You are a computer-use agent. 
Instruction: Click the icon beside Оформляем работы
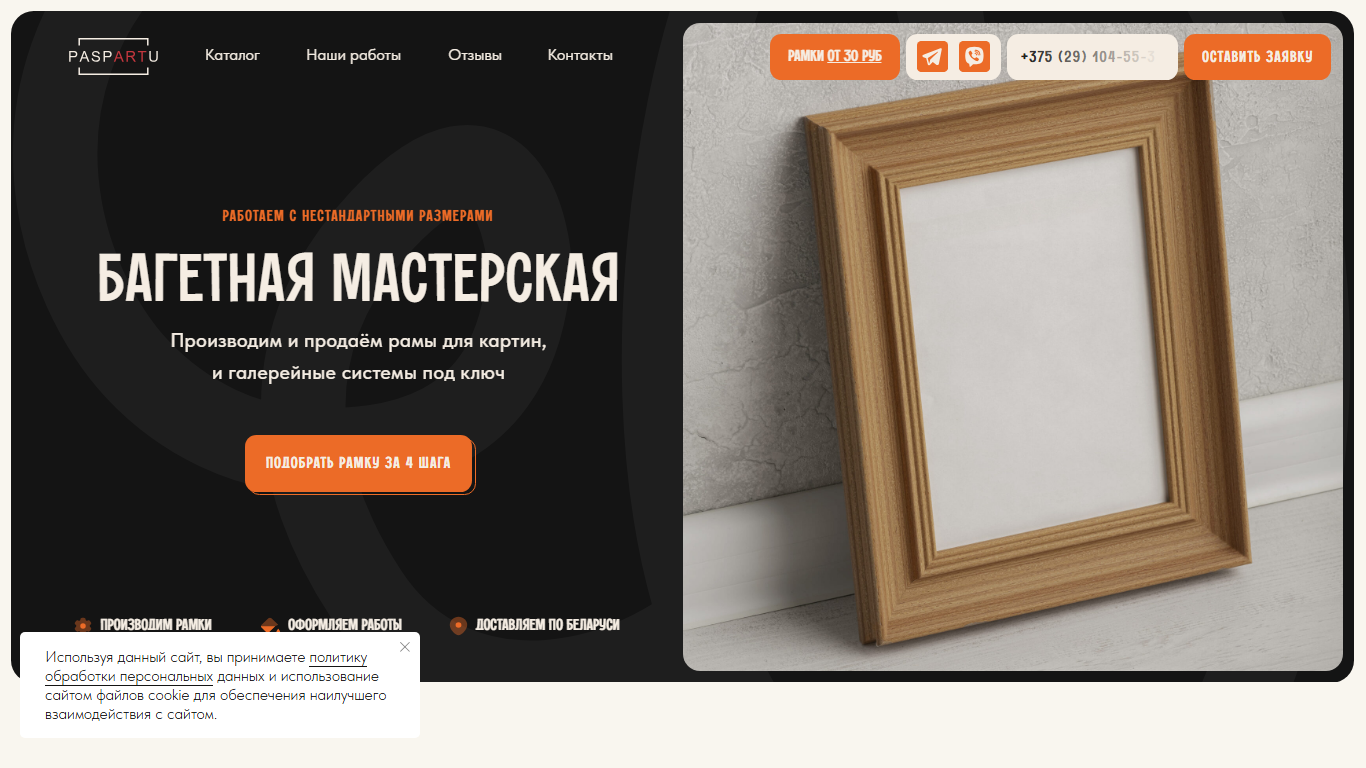(270, 625)
